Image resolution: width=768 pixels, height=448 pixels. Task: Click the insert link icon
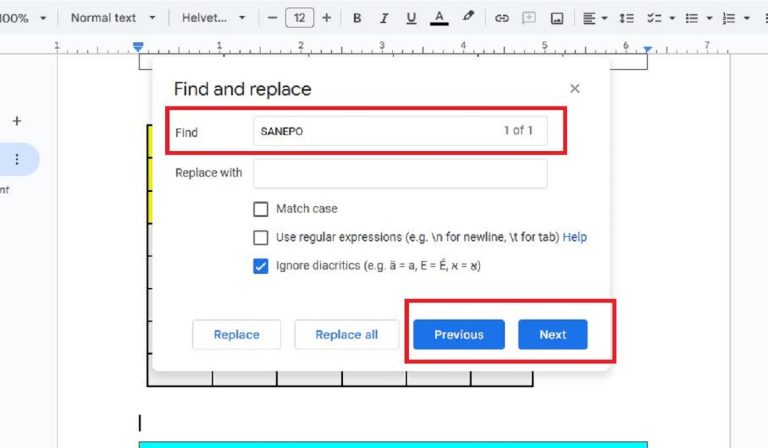click(502, 18)
